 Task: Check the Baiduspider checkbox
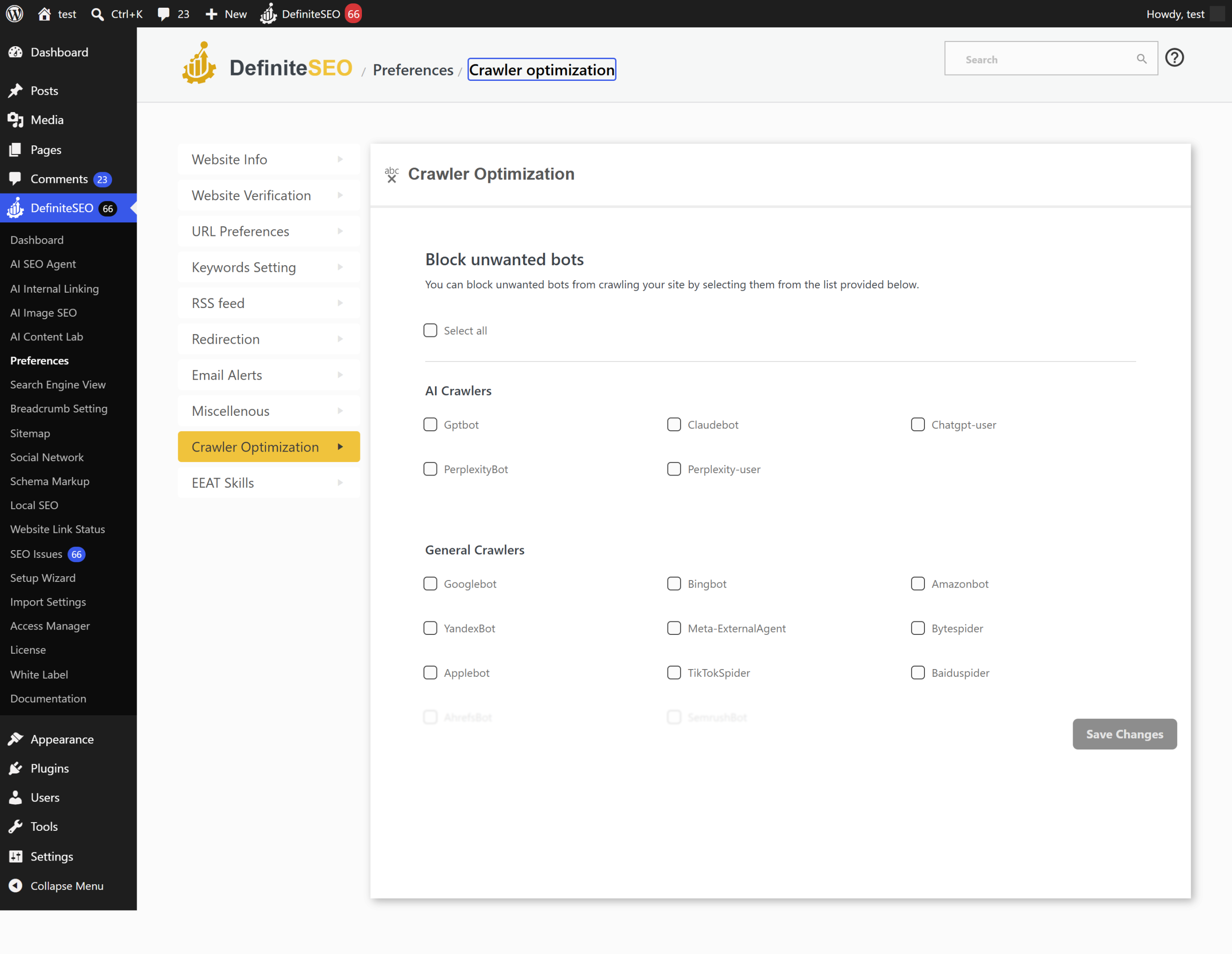click(x=918, y=672)
